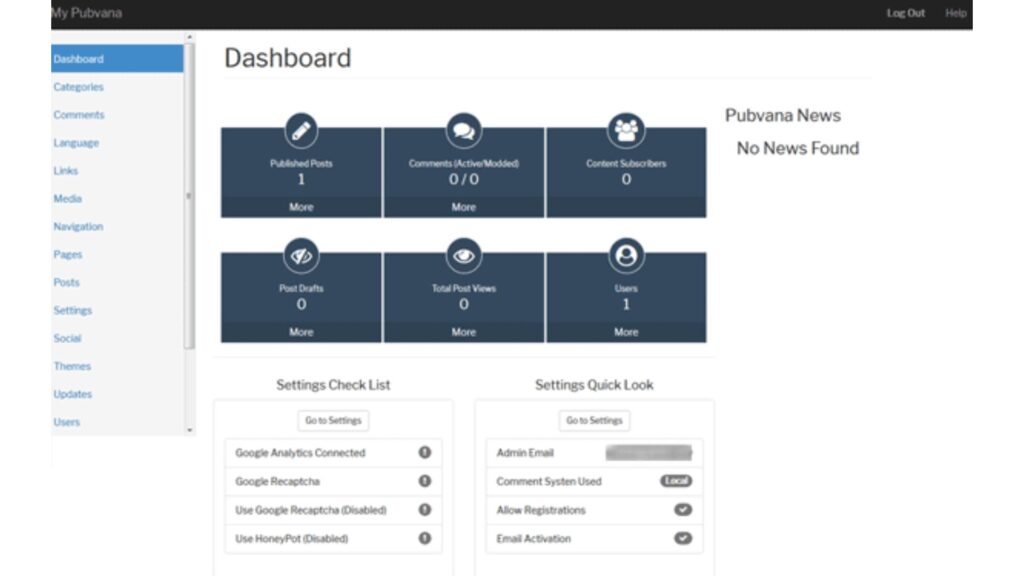Click Go to Settings under Settings Check List
Viewport: 1024px width, 576px height.
pyautogui.click(x=333, y=421)
